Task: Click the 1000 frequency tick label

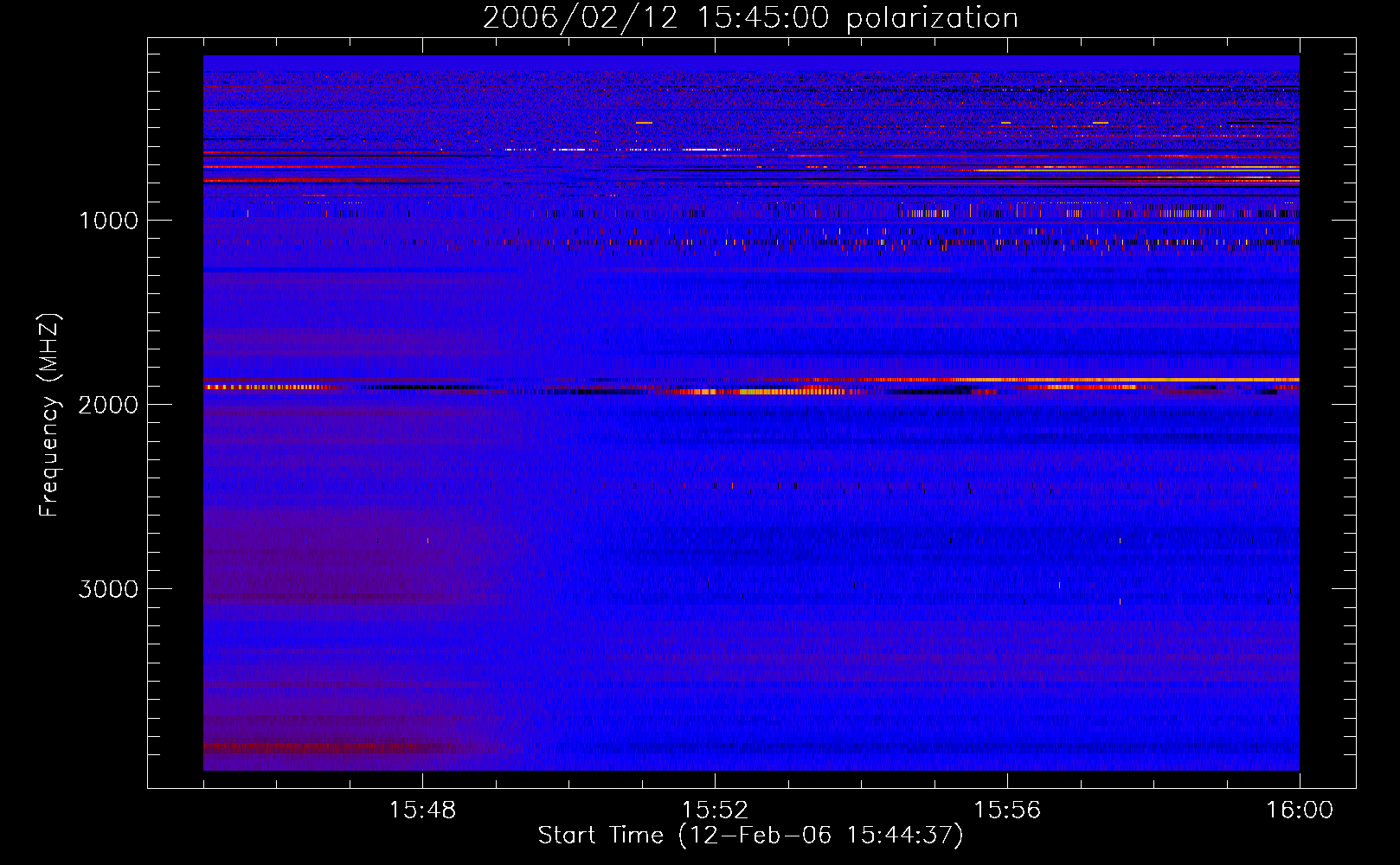Action: tap(108, 221)
